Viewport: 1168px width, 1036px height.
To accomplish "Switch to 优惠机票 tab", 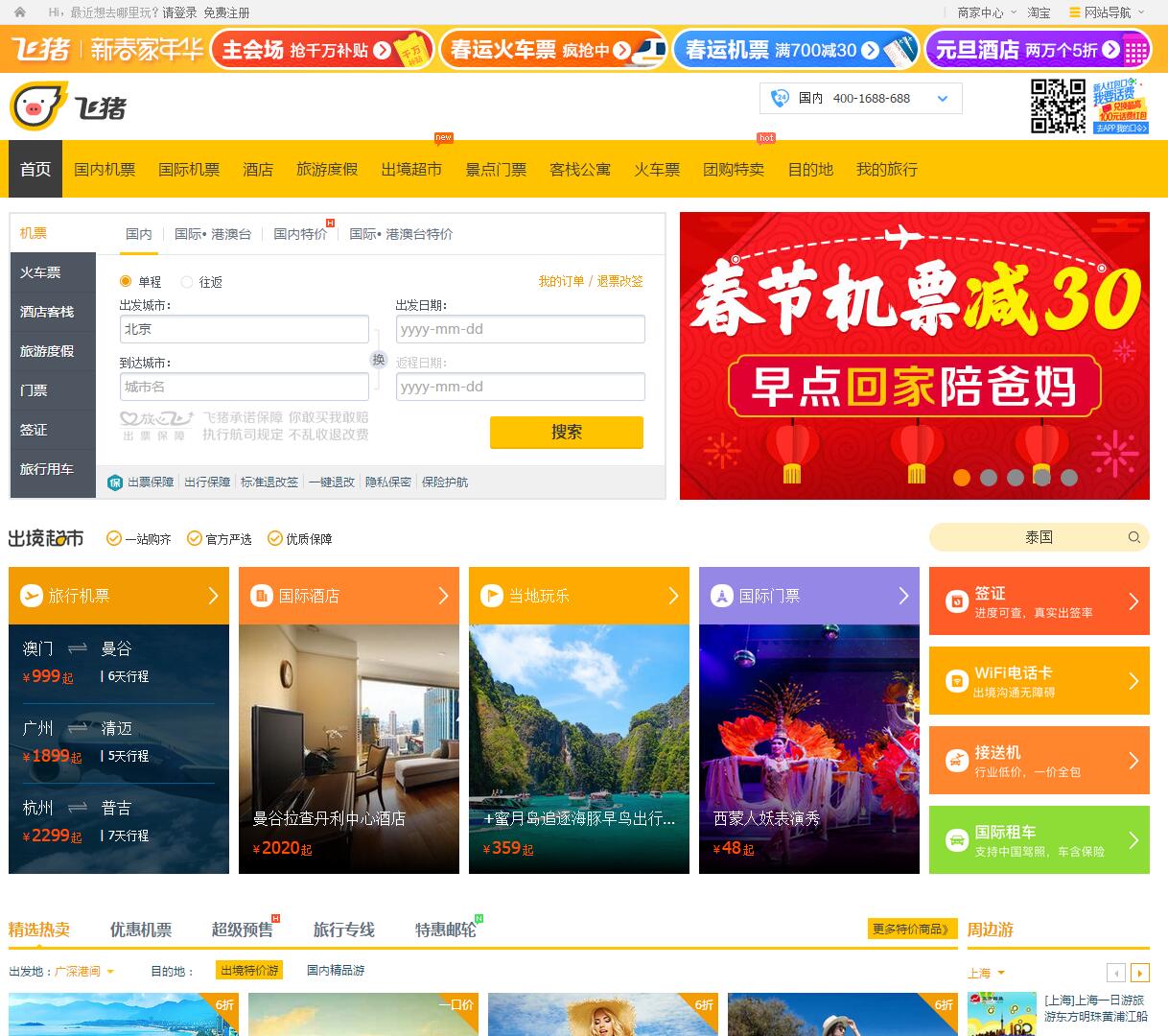I will [141, 930].
